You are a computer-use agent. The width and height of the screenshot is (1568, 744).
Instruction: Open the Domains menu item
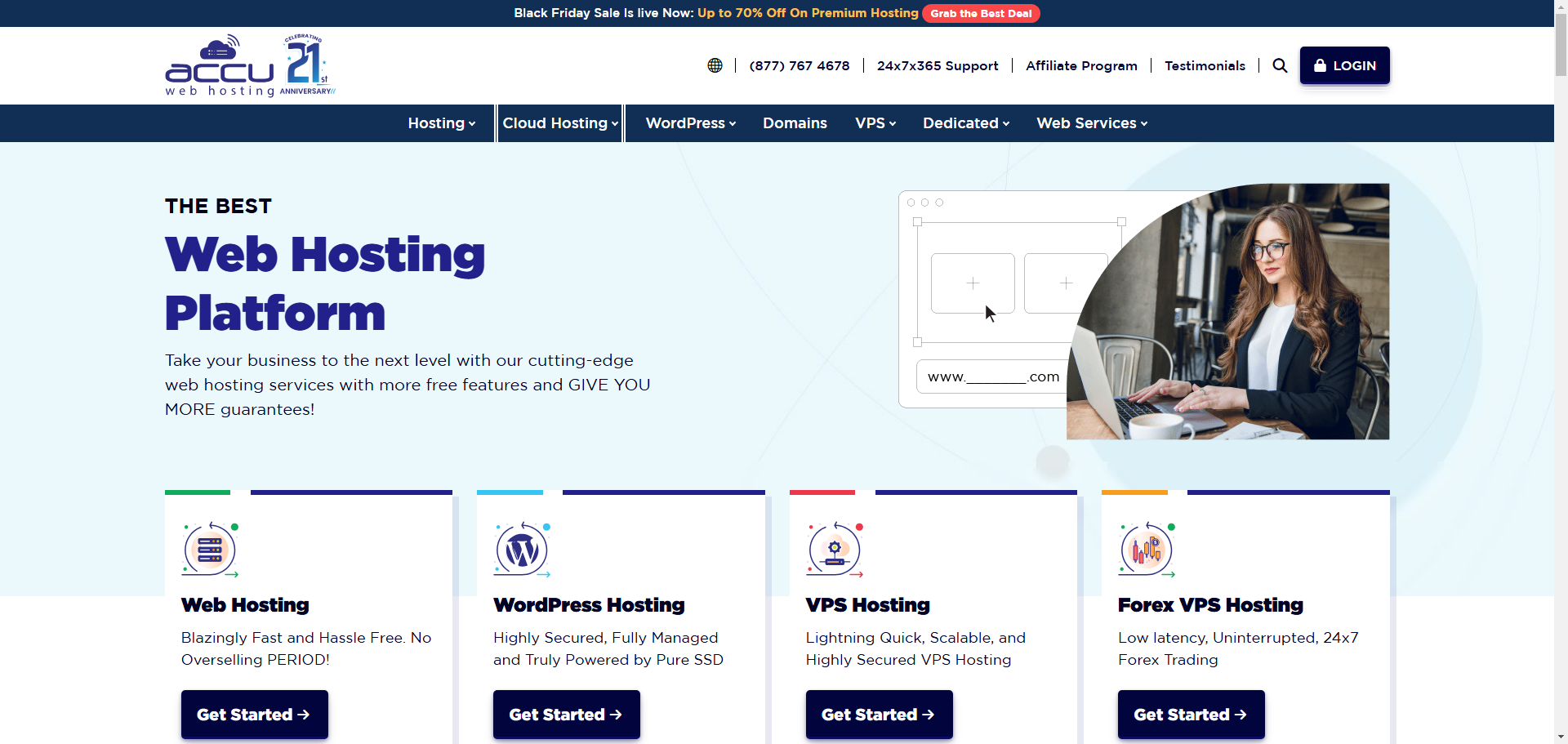[795, 123]
